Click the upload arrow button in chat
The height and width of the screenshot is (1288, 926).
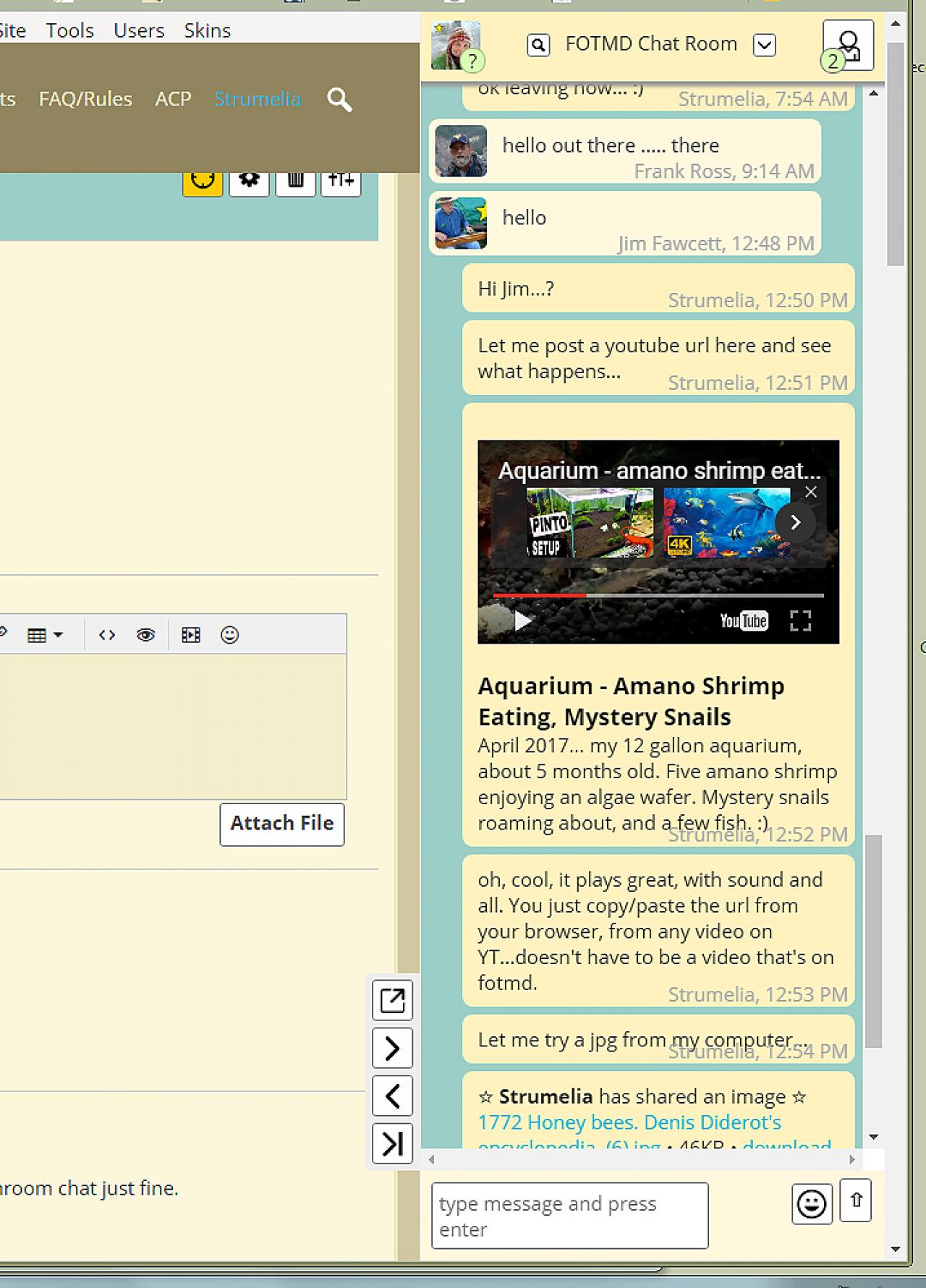(856, 1200)
